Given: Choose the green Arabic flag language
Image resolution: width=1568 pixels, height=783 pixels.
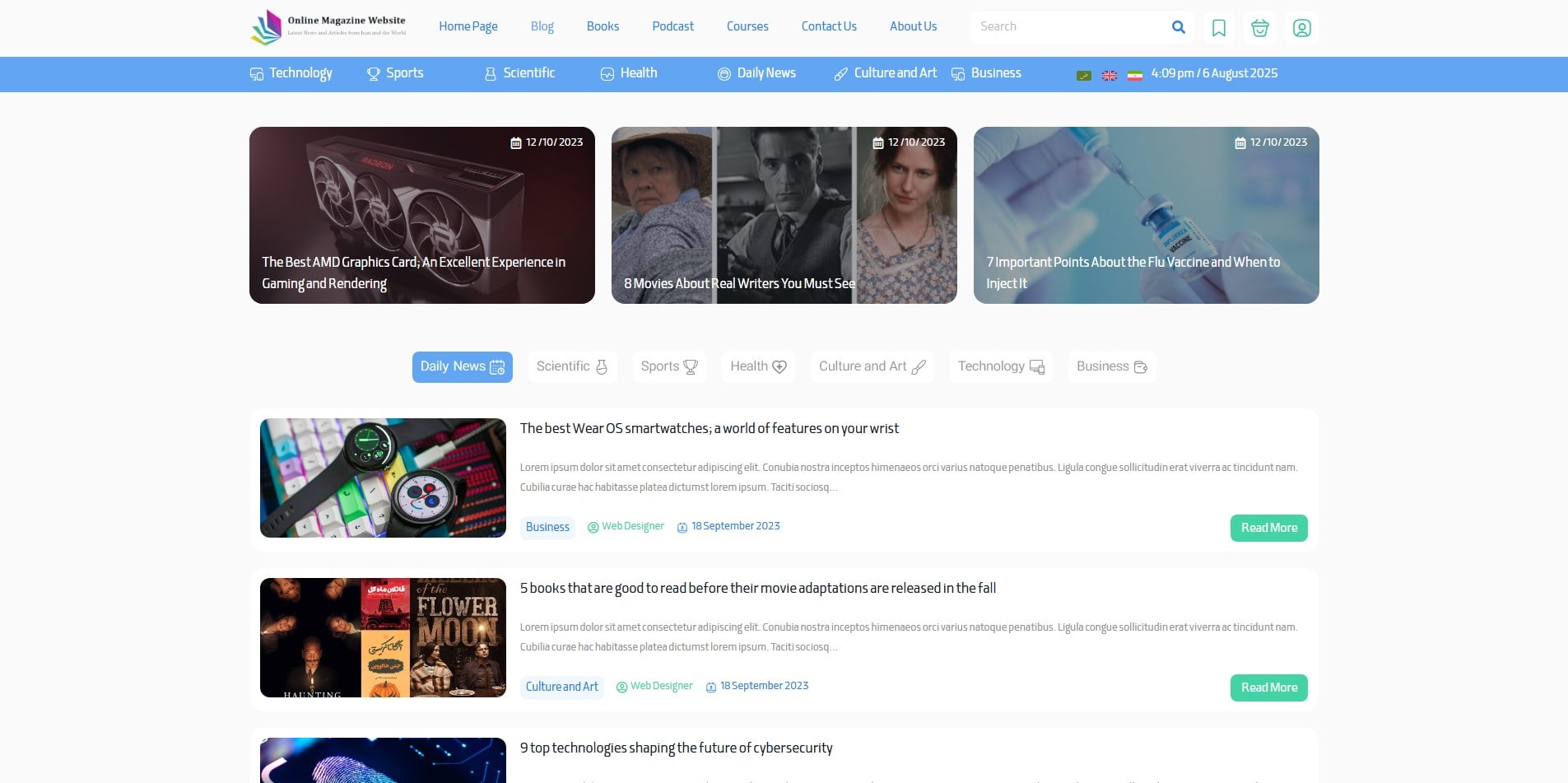Looking at the screenshot, I should pos(1084,75).
